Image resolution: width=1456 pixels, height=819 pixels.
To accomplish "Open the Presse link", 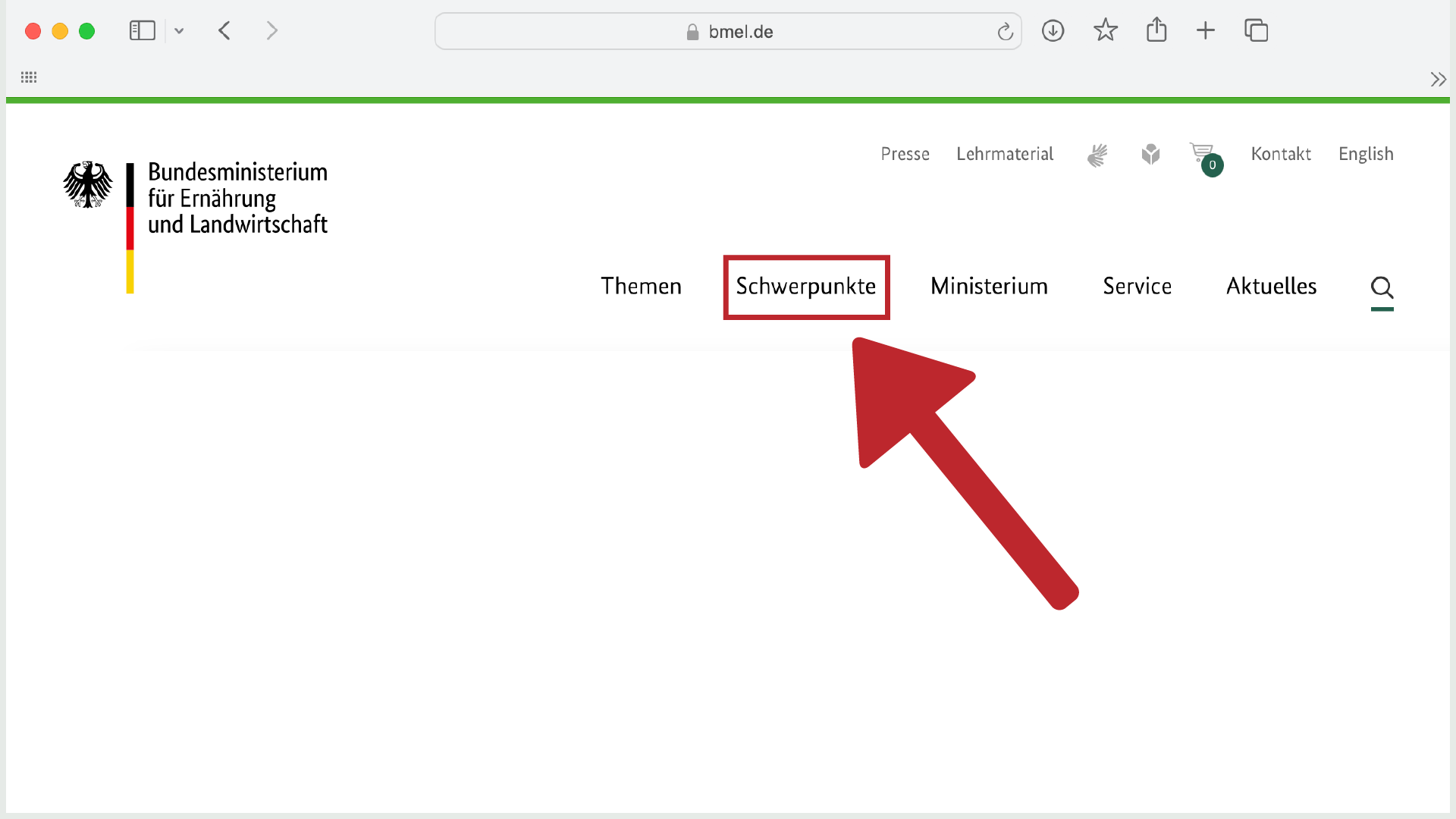I will [x=905, y=154].
